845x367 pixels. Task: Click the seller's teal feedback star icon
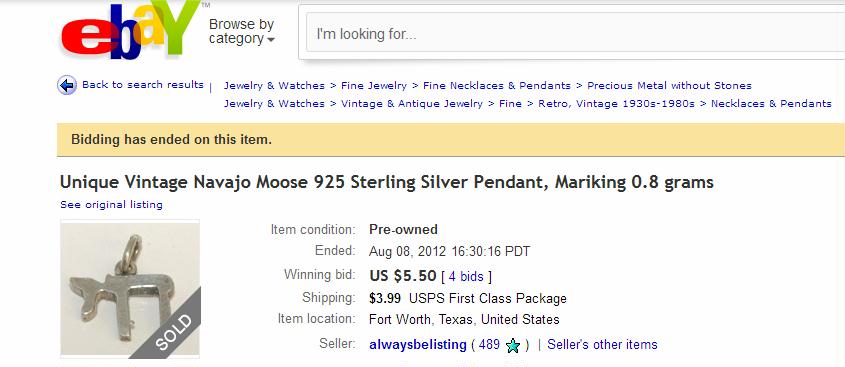512,345
